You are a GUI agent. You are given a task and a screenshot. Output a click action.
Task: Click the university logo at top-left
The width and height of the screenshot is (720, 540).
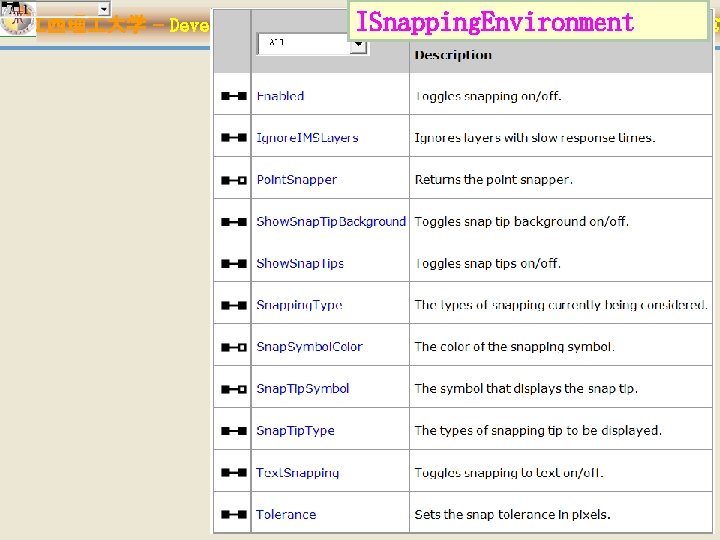pos(17,17)
